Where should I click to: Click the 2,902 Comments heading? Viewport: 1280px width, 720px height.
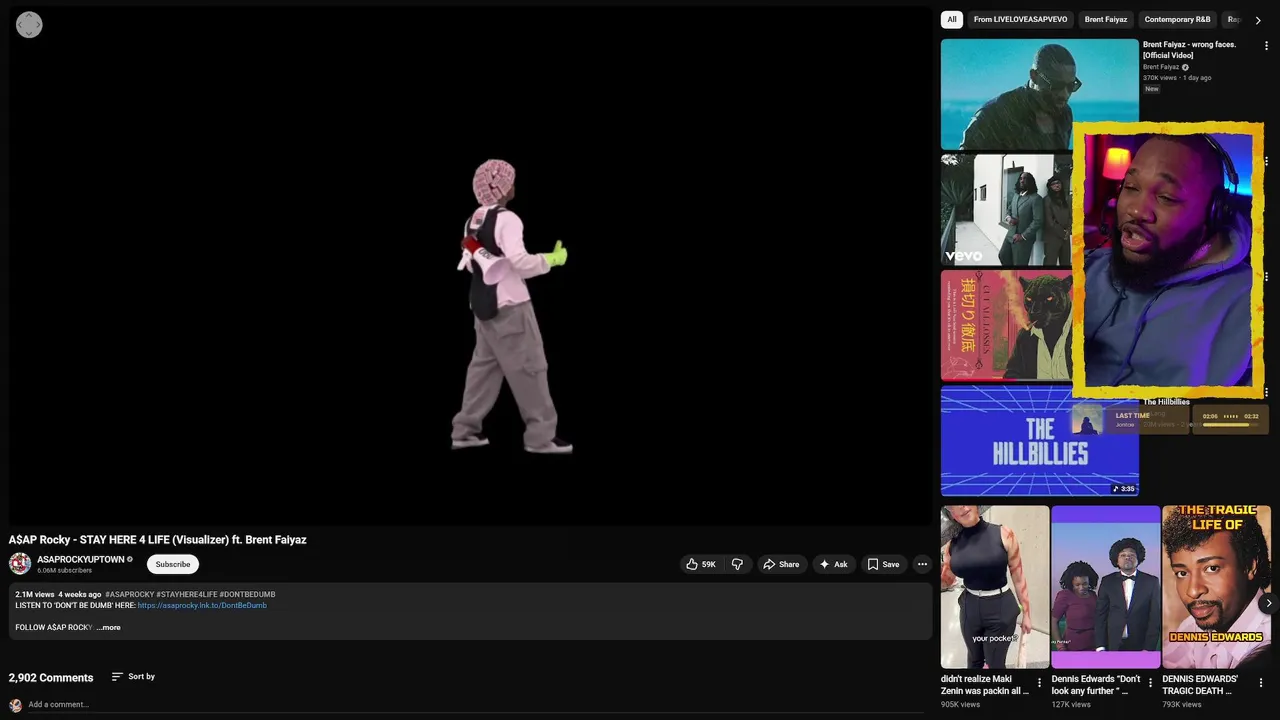click(51, 678)
